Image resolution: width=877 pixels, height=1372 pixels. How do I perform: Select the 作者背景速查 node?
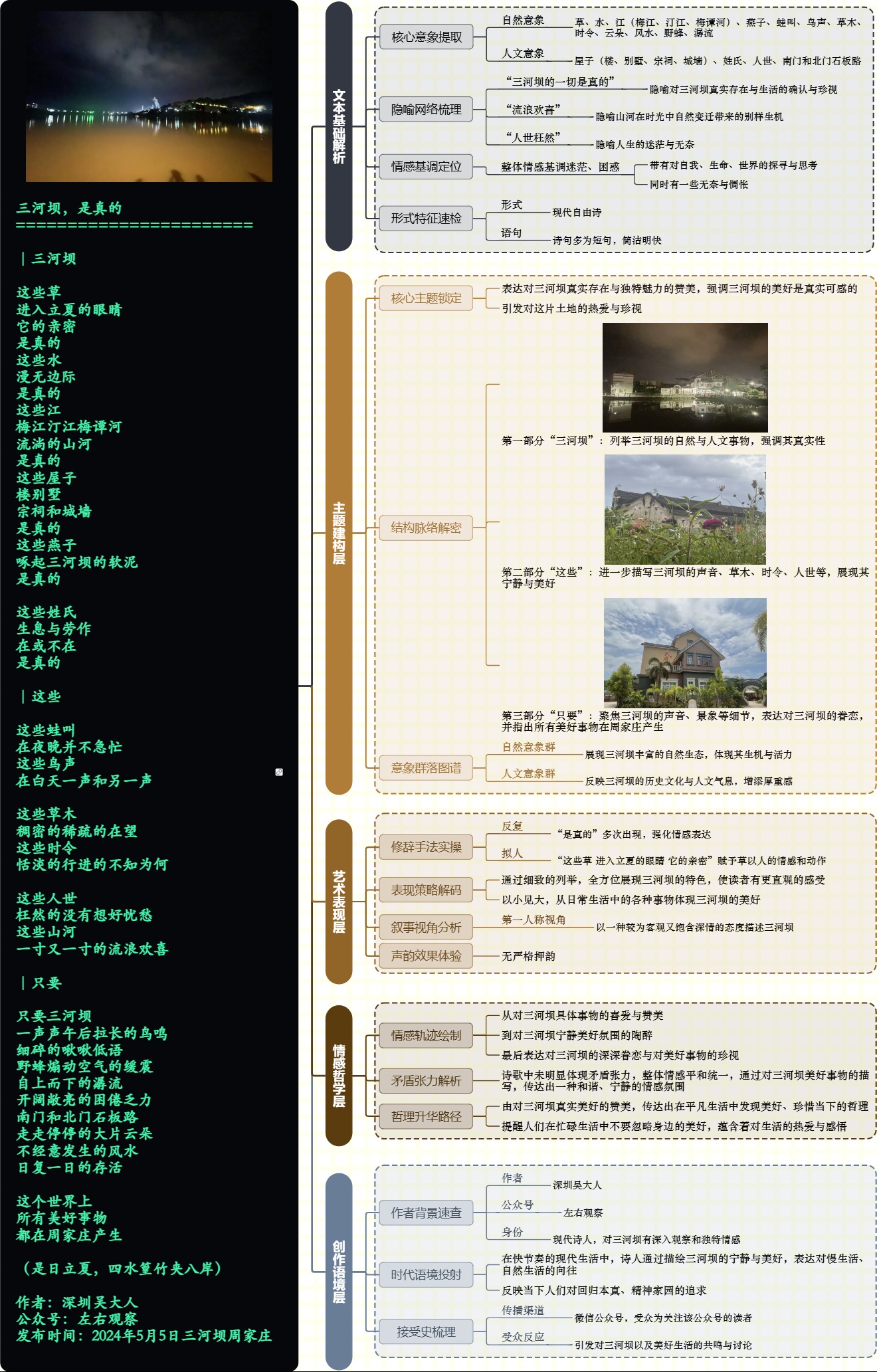point(426,1213)
